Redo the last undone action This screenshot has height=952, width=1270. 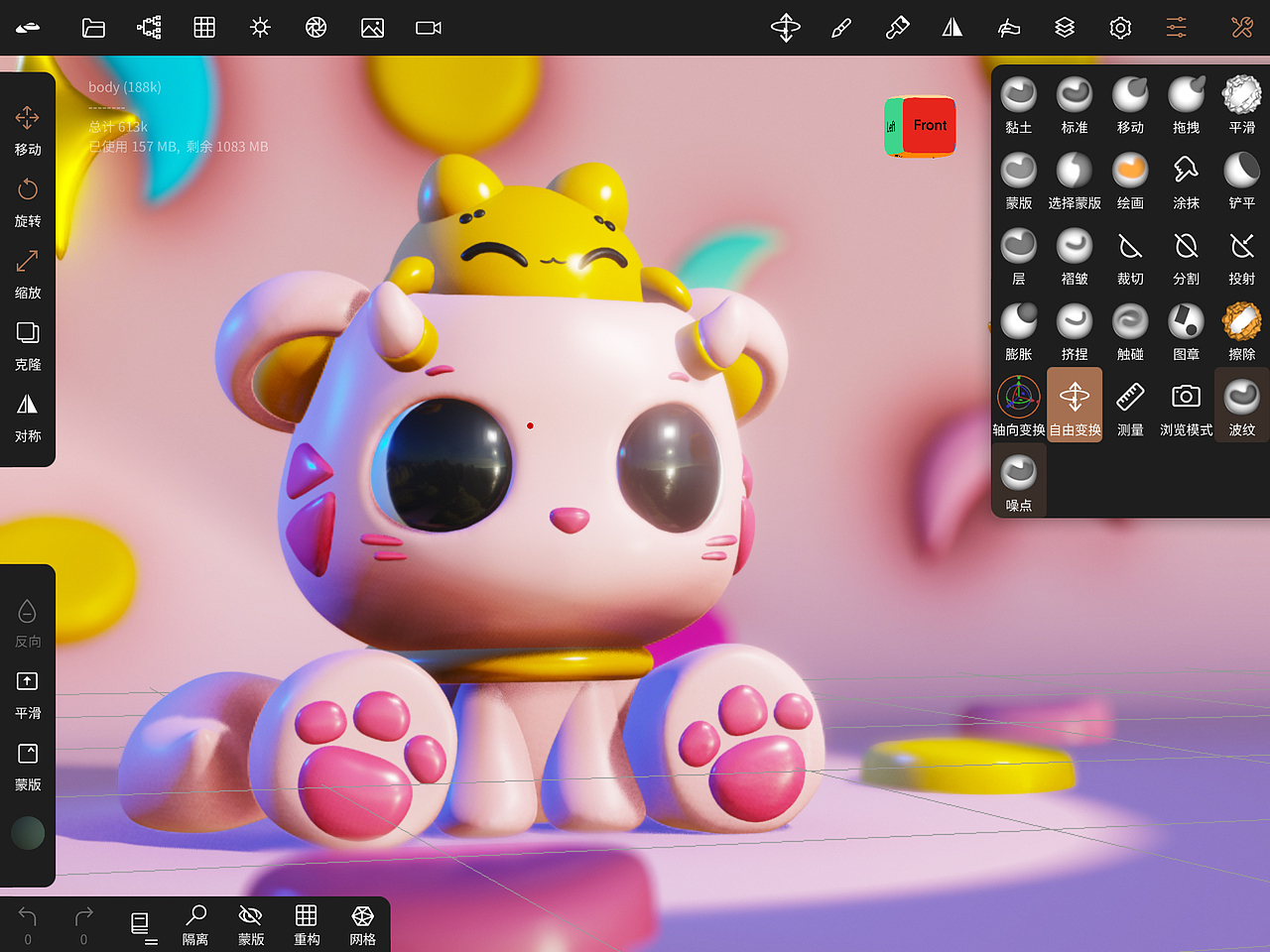[x=83, y=925]
